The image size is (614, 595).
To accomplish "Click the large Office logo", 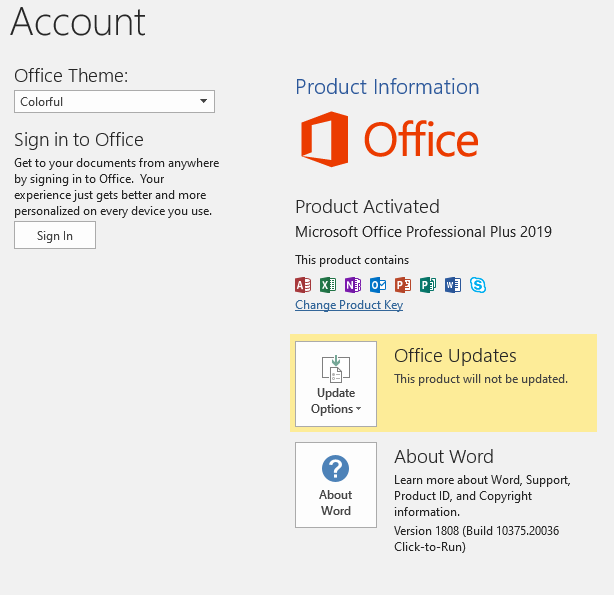I will (x=390, y=139).
